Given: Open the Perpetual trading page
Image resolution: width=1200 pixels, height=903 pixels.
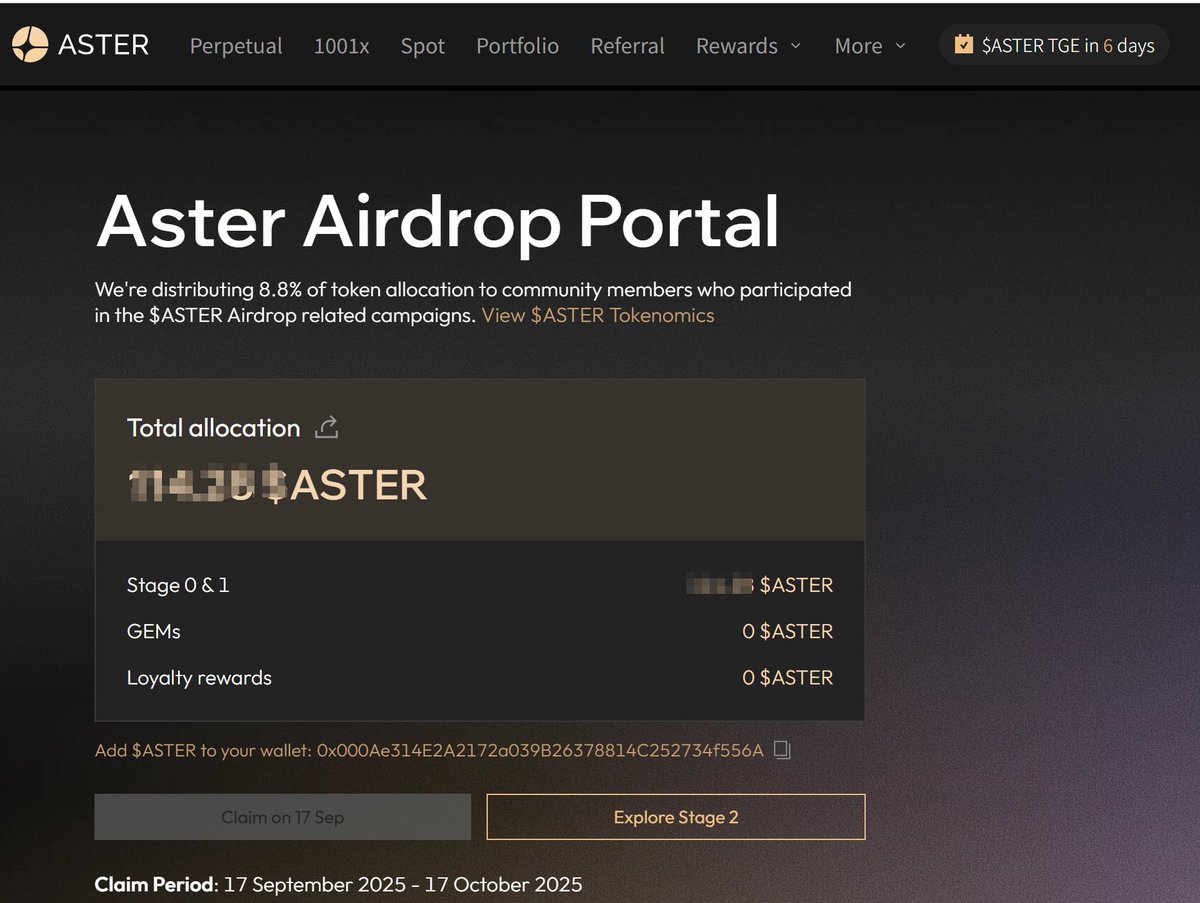Looking at the screenshot, I should pos(236,46).
